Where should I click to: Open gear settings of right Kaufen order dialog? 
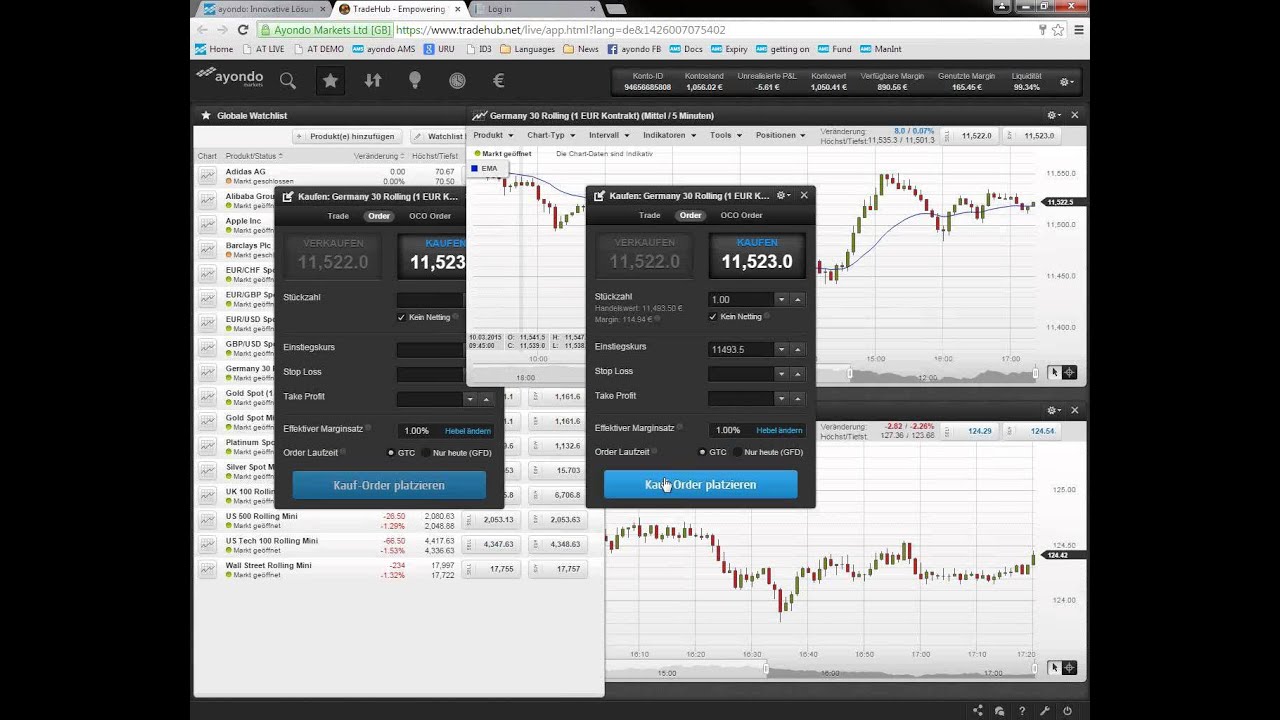[784, 195]
